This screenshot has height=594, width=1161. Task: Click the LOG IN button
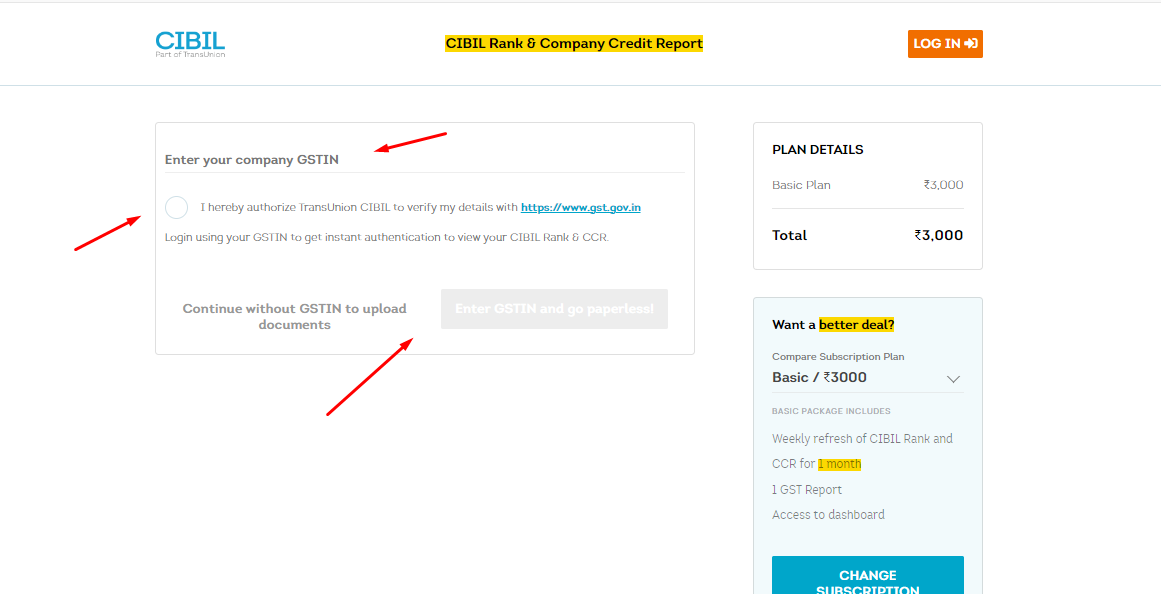944,43
